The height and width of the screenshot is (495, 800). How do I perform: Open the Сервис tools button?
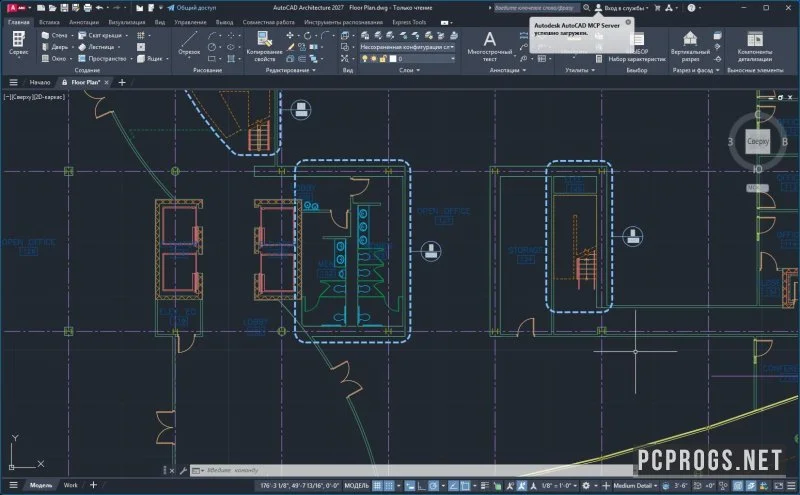(18, 43)
